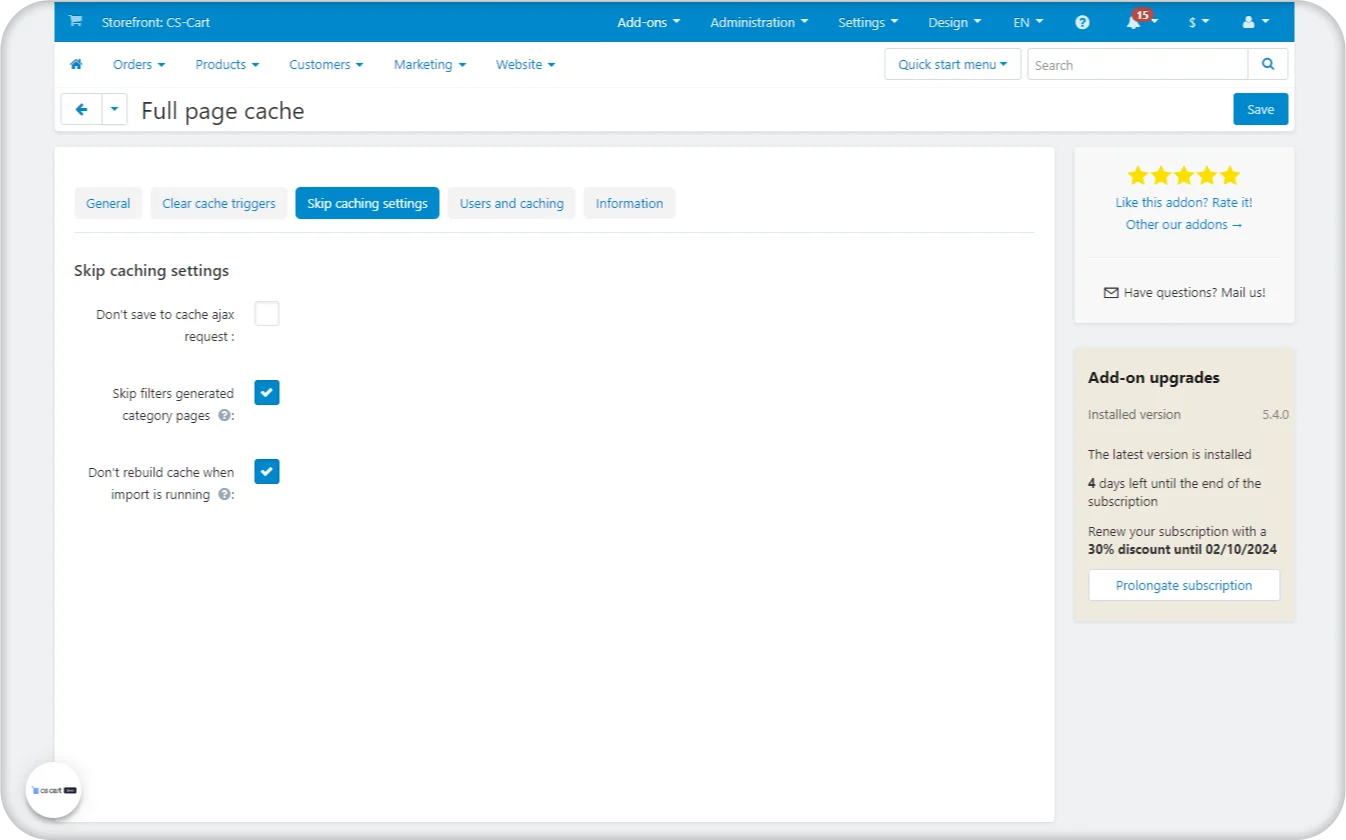The width and height of the screenshot is (1346, 840).
Task: Open the Design dropdown
Action: [954, 22]
